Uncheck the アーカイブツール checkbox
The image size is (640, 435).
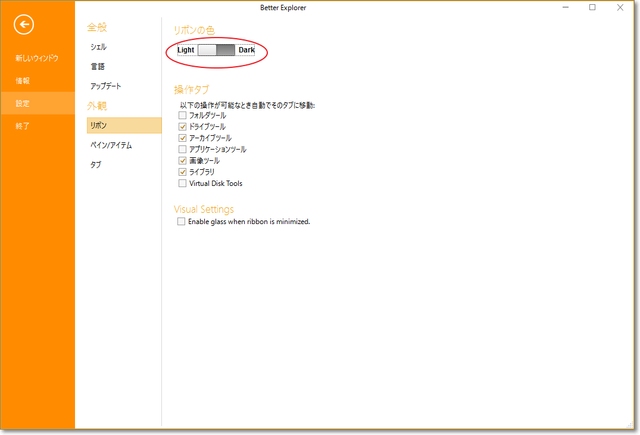point(181,138)
